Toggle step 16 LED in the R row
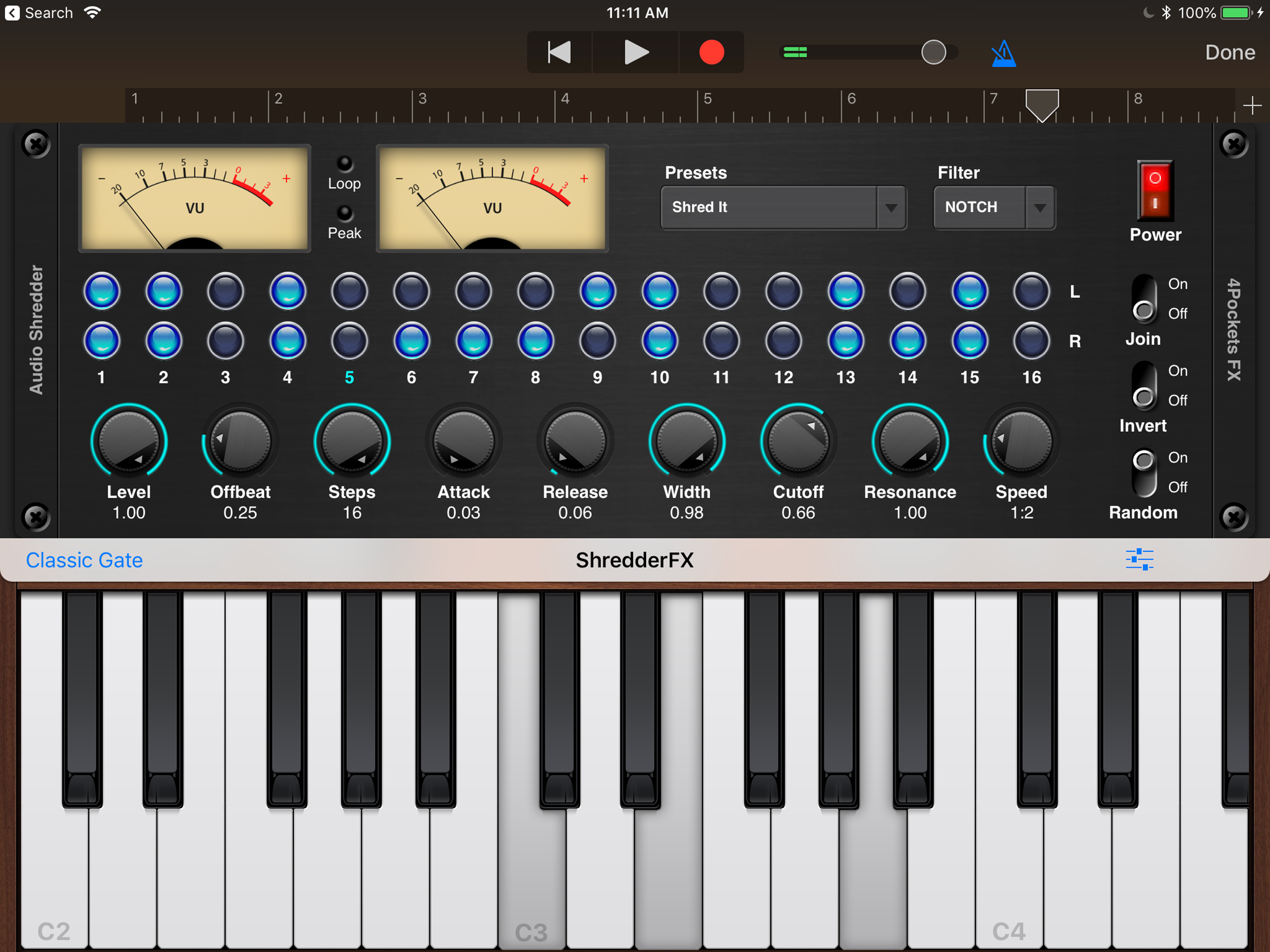Viewport: 1270px width, 952px height. click(x=1031, y=340)
